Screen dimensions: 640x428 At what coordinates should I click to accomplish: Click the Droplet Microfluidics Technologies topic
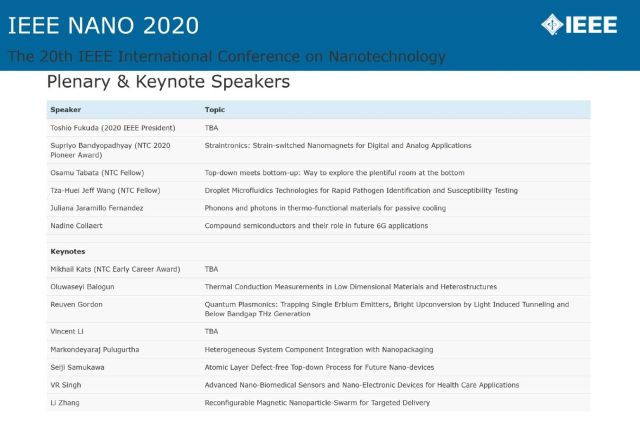(x=361, y=190)
